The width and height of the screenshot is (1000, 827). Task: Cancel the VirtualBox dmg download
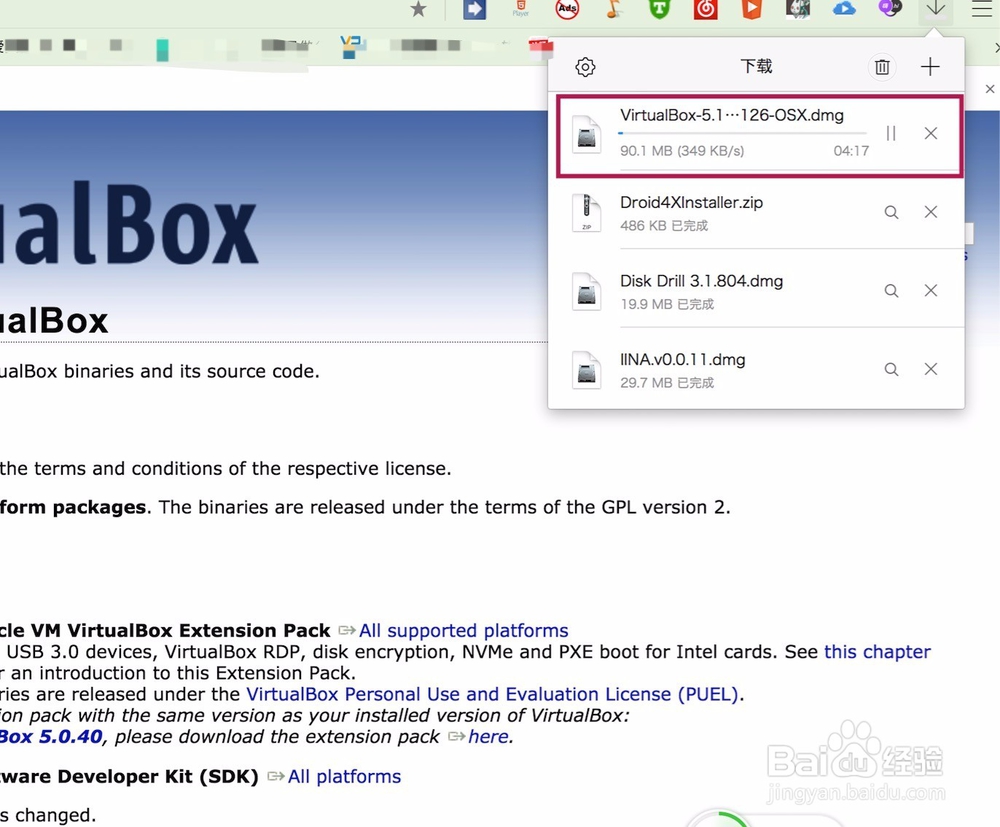click(x=930, y=133)
